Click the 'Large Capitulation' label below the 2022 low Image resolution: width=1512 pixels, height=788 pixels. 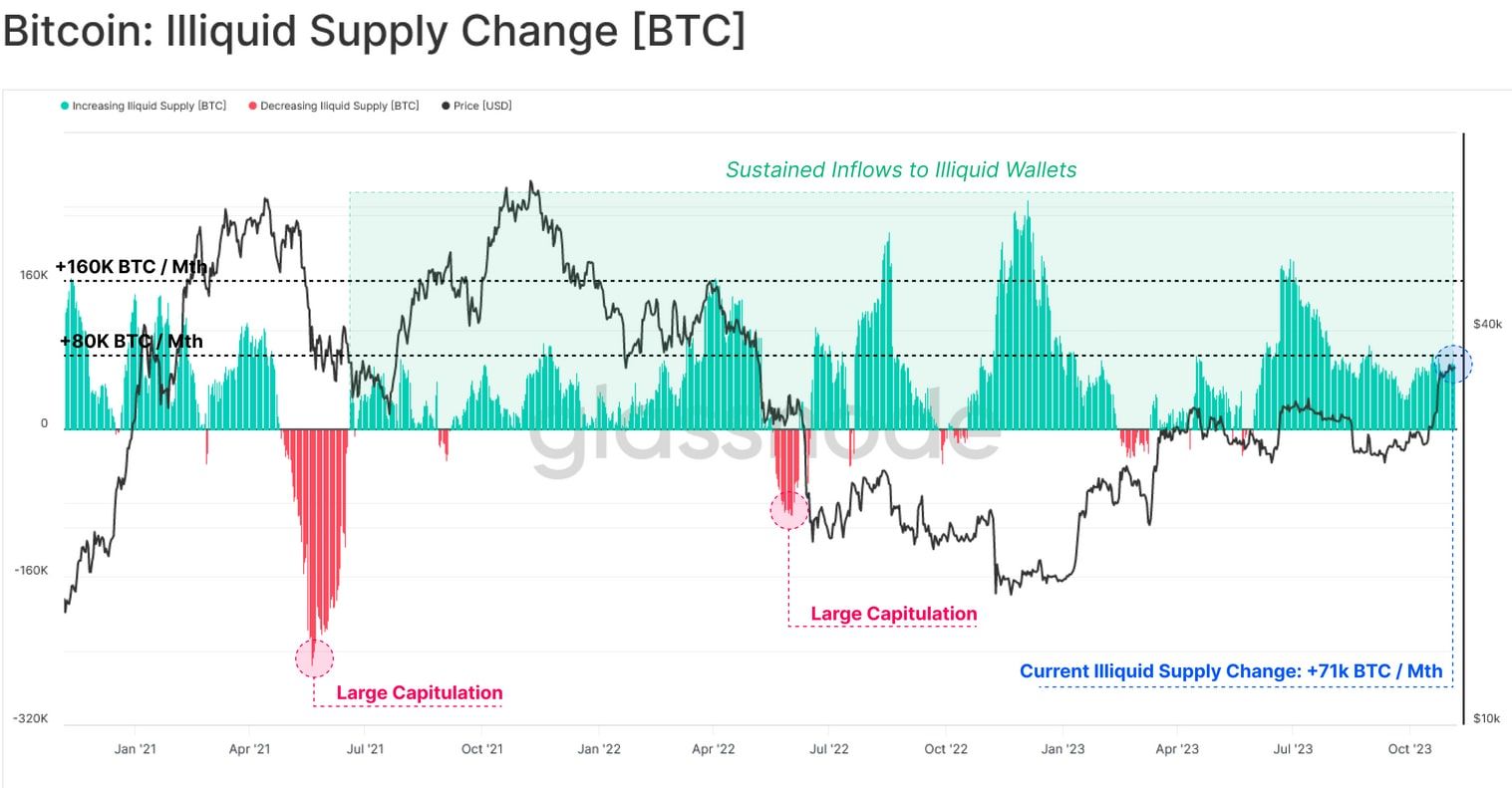point(893,614)
